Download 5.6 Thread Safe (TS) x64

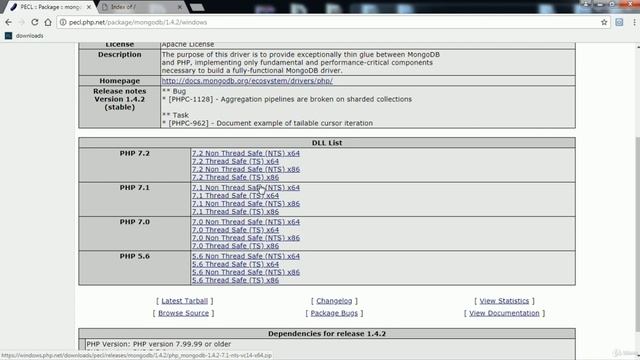[236, 264]
